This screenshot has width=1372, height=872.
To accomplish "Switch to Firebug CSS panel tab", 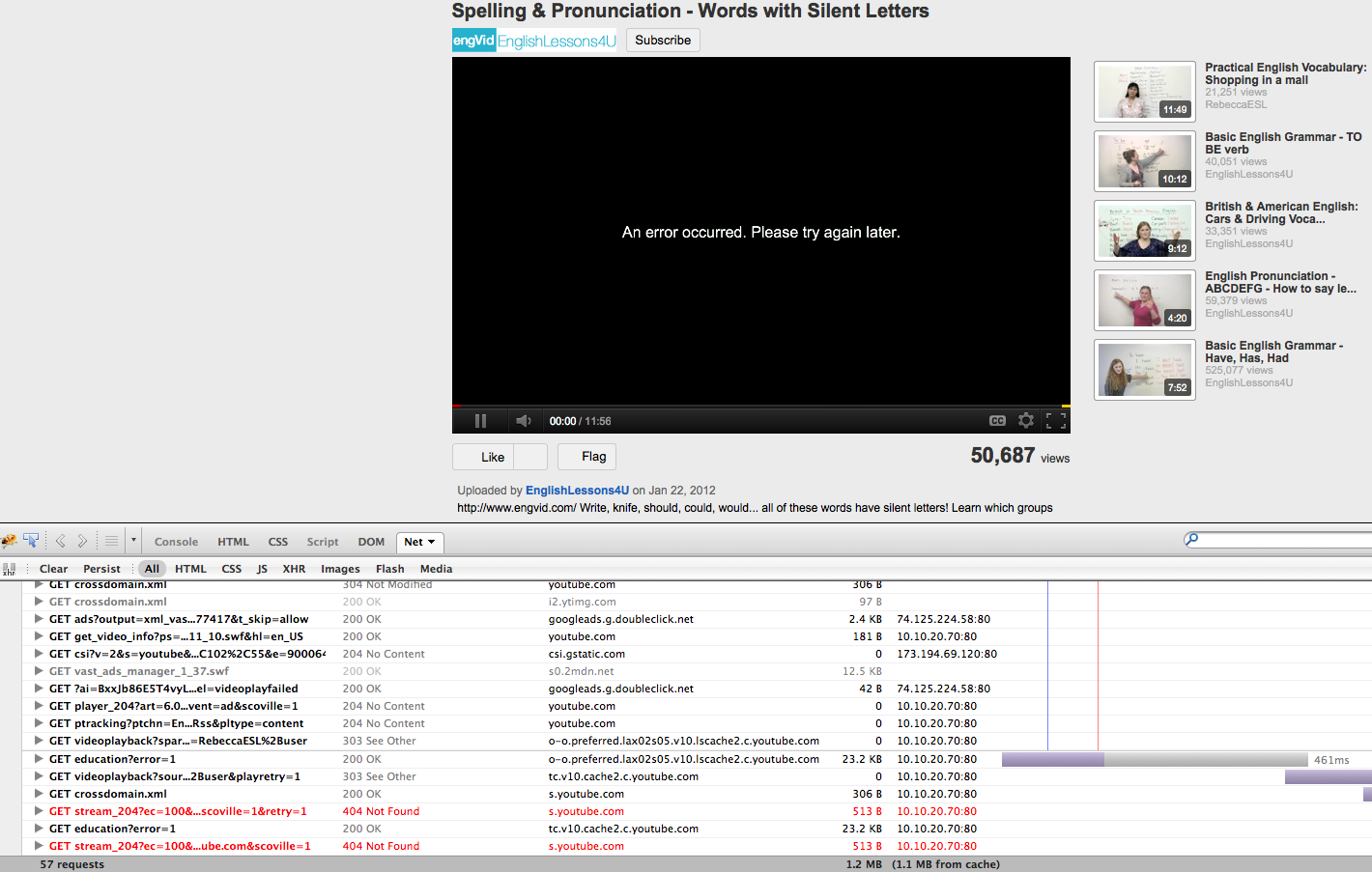I will pyautogui.click(x=278, y=542).
